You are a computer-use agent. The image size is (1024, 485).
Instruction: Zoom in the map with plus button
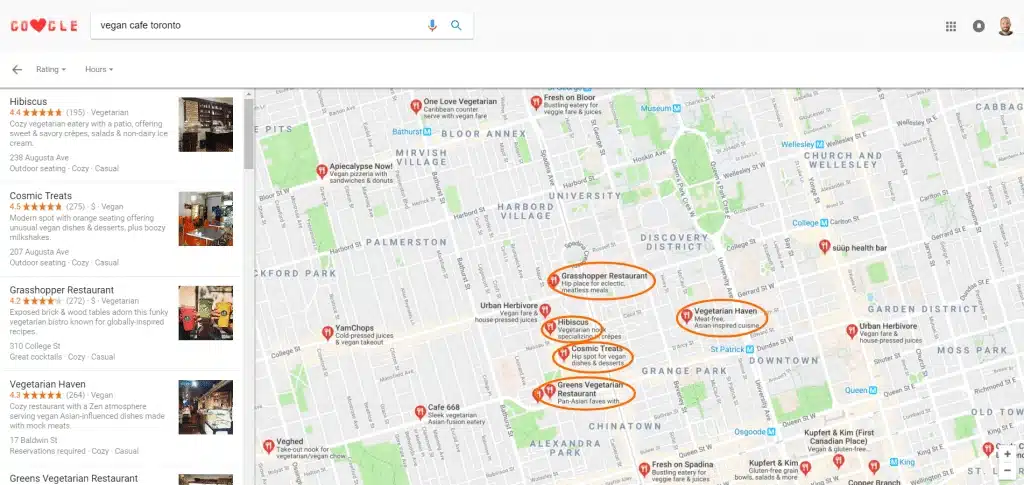(1007, 454)
